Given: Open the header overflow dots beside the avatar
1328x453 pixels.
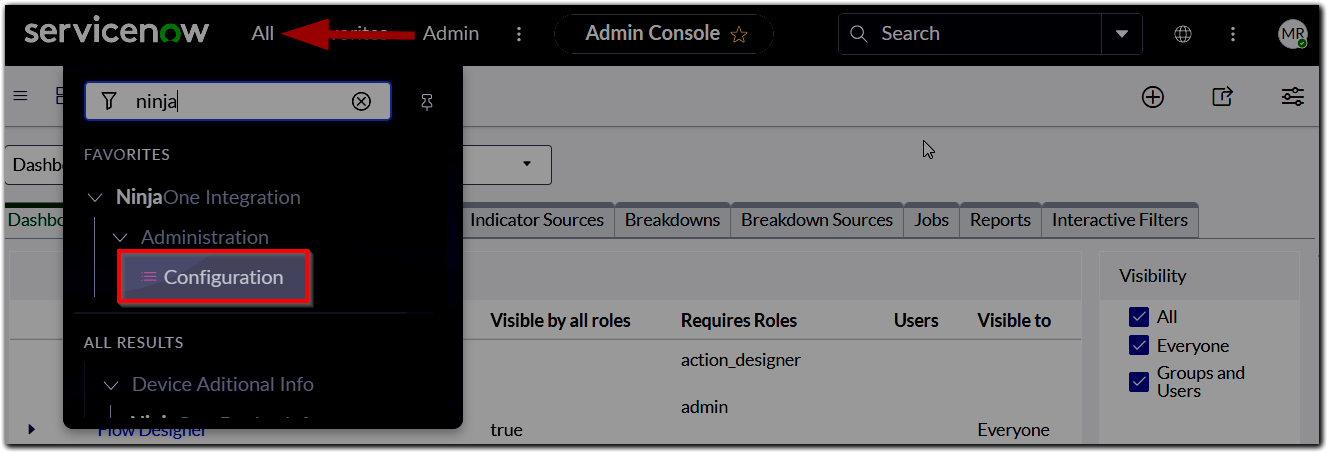Looking at the screenshot, I should click(1233, 34).
